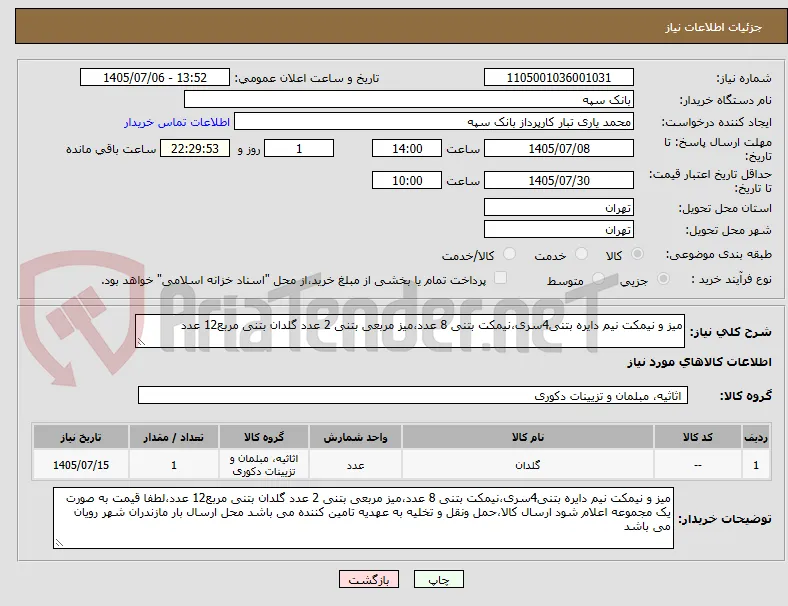The image size is (788, 606).
Task: Select the متوسط purchase type radio
Action: [x=598, y=278]
